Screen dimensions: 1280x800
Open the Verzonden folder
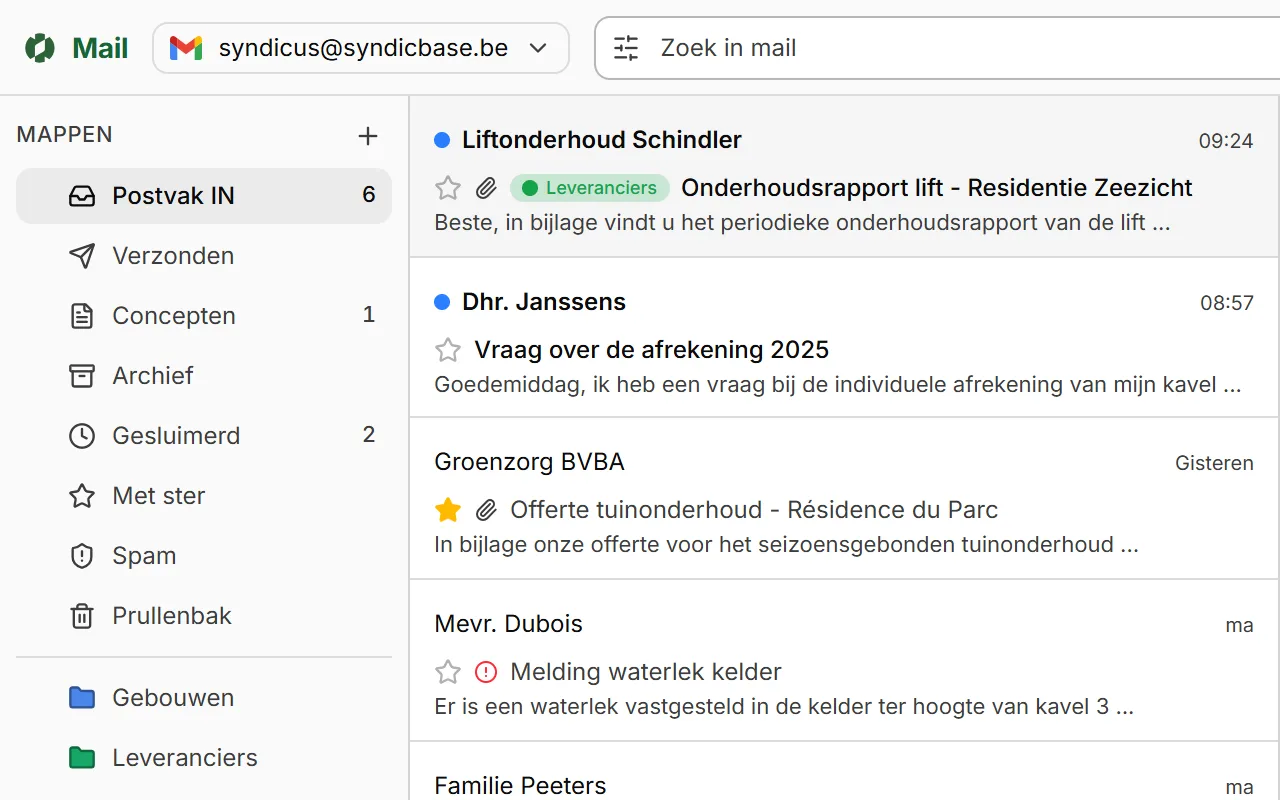click(x=204, y=256)
